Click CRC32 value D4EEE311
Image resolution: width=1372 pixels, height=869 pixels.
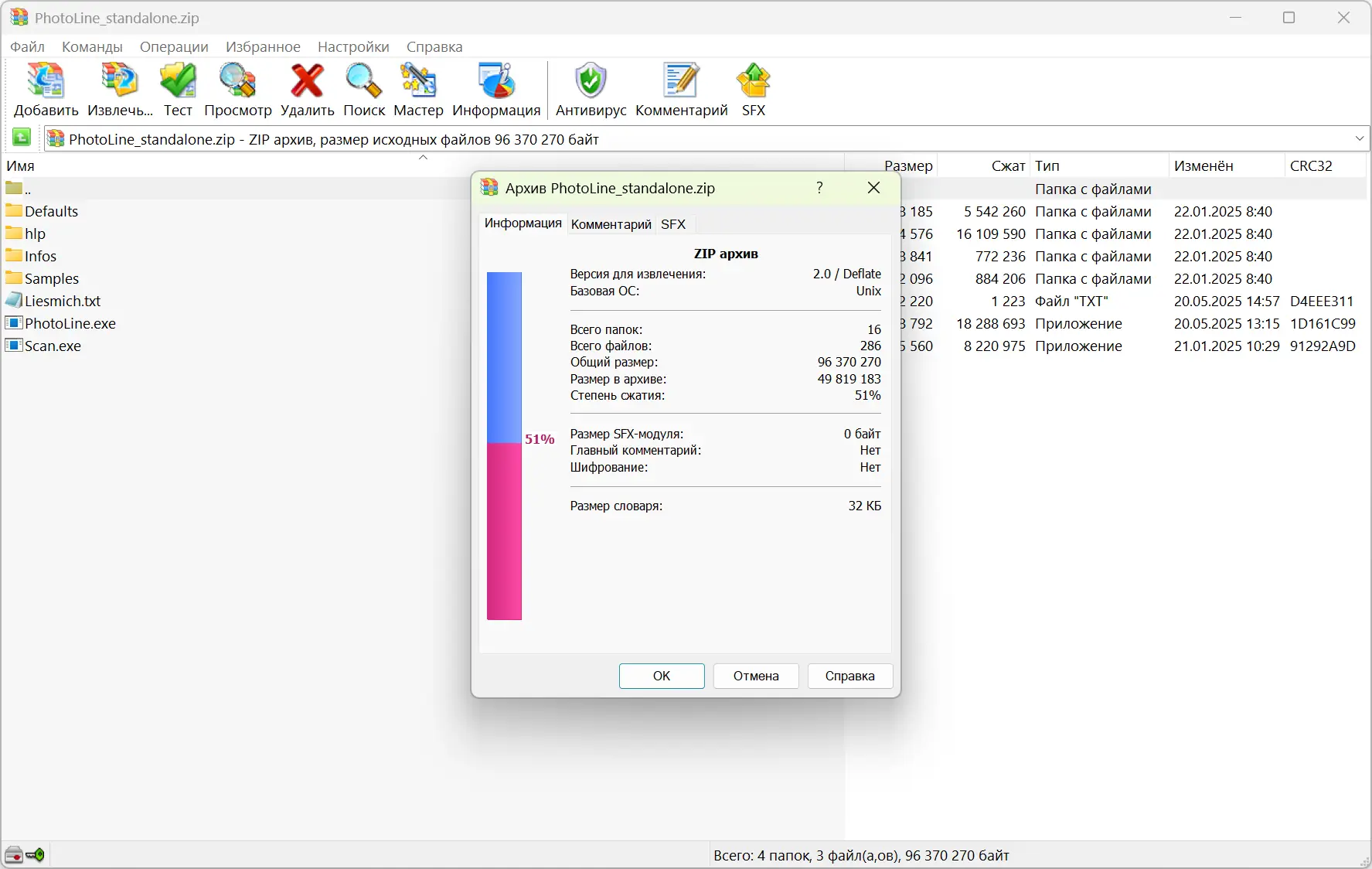point(1322,301)
